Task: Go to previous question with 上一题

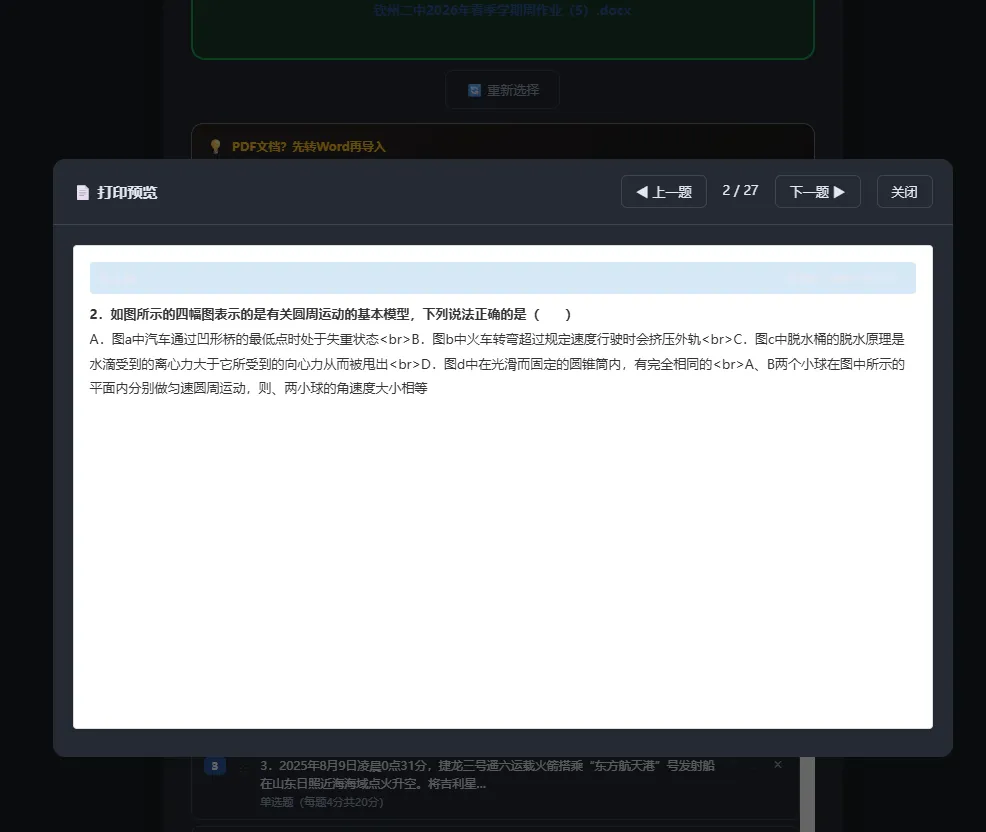Action: pos(663,192)
